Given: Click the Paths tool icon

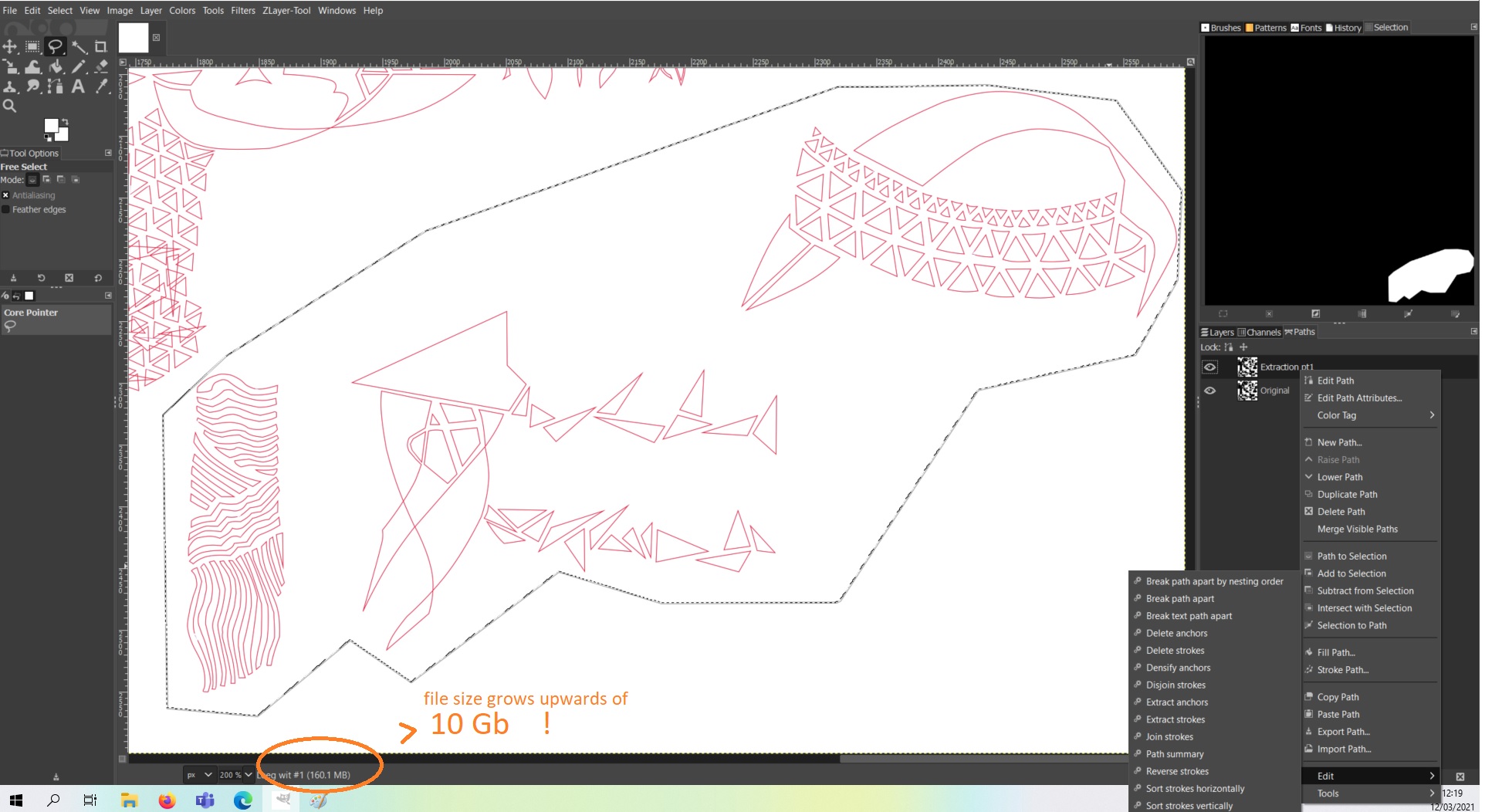Looking at the screenshot, I should point(56,86).
